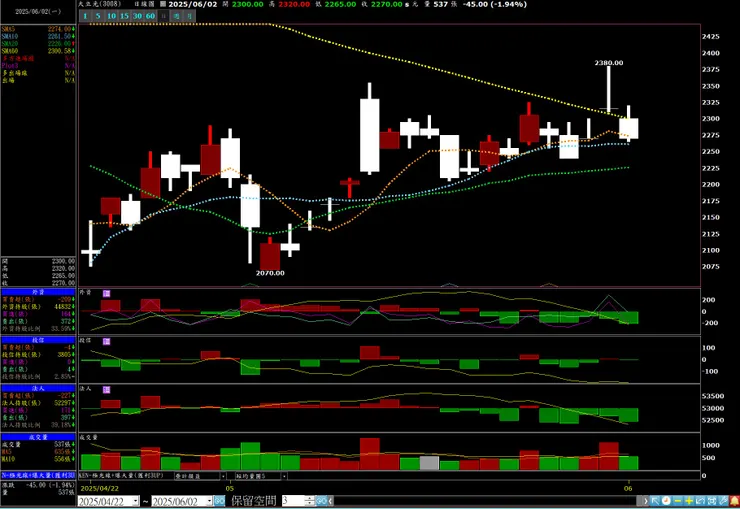Switch to the monthly (月) chart button
Screen dimensions: 740x509
point(189,16)
